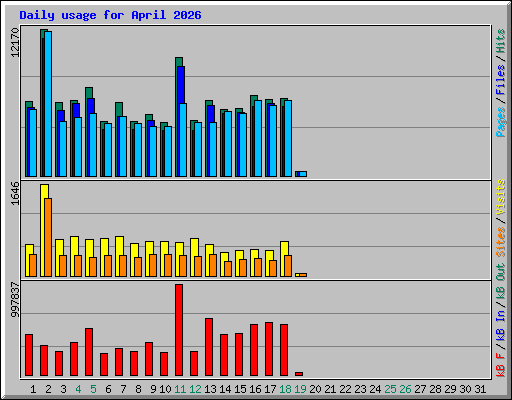This screenshot has width=512, height=400.
Task: Click the 'kB F' legend label
Action: 500,365
